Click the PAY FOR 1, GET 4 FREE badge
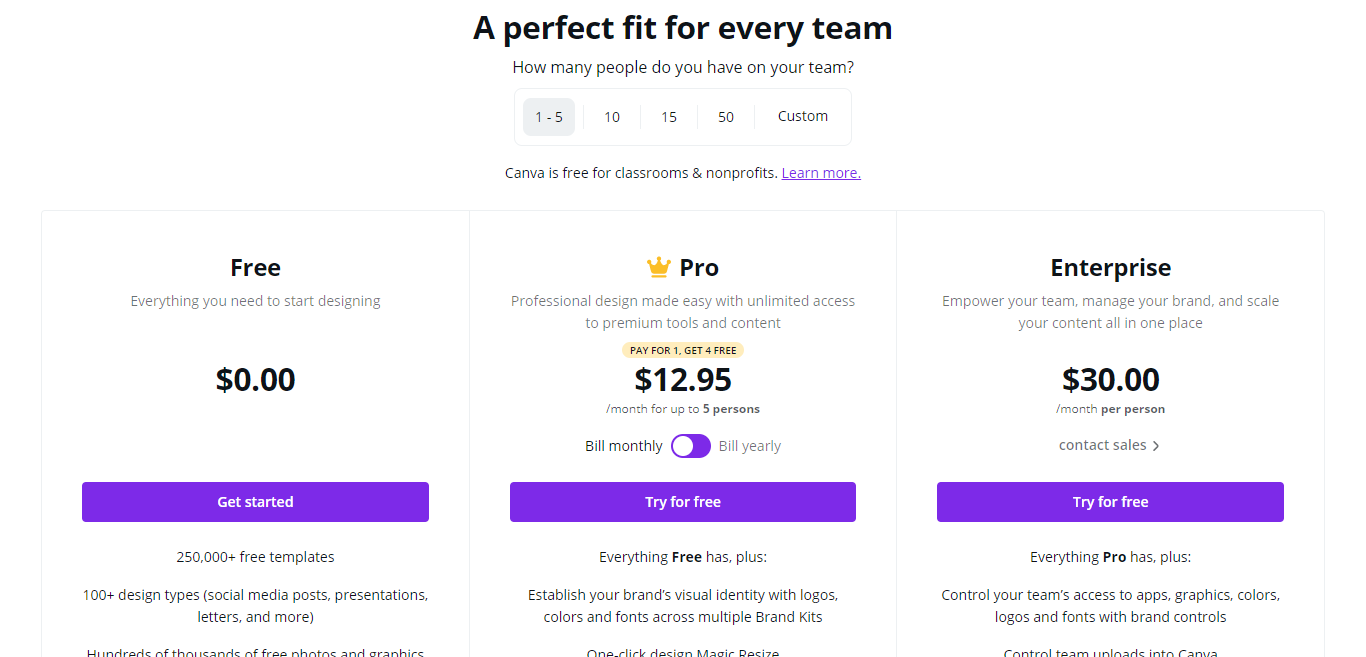This screenshot has width=1366, height=657. click(683, 350)
